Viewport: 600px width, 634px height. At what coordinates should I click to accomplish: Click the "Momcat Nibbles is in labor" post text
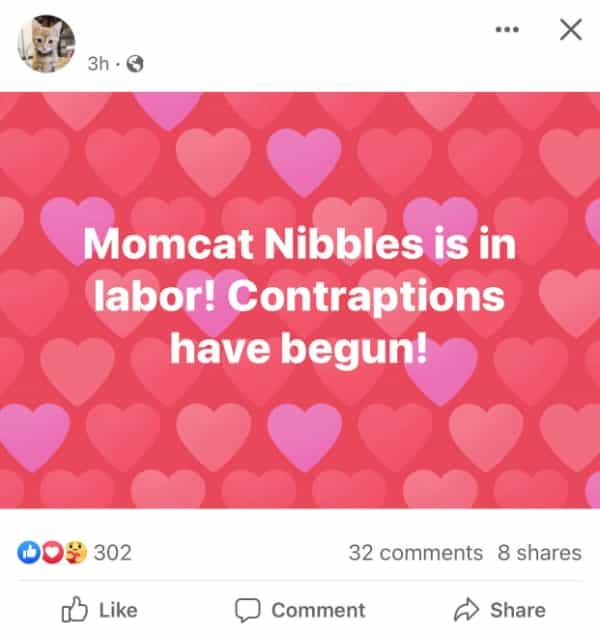(x=300, y=242)
